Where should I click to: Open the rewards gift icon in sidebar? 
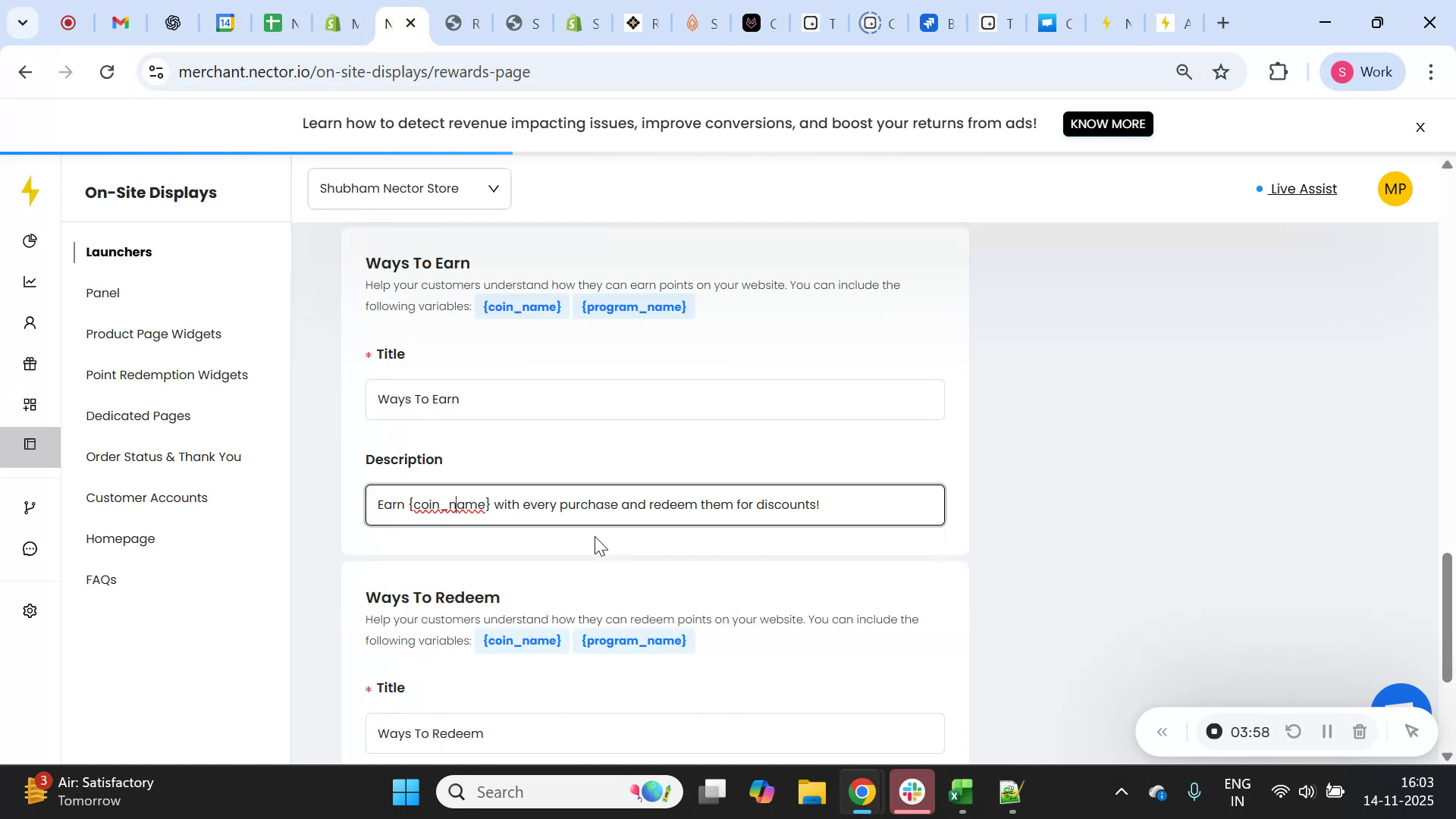click(x=30, y=363)
